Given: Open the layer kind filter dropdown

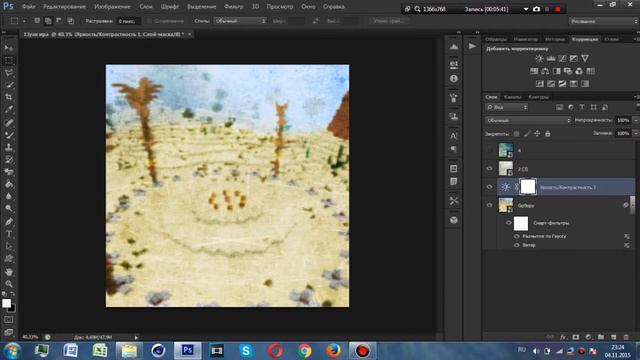Looking at the screenshot, I should pyautogui.click(x=507, y=107).
